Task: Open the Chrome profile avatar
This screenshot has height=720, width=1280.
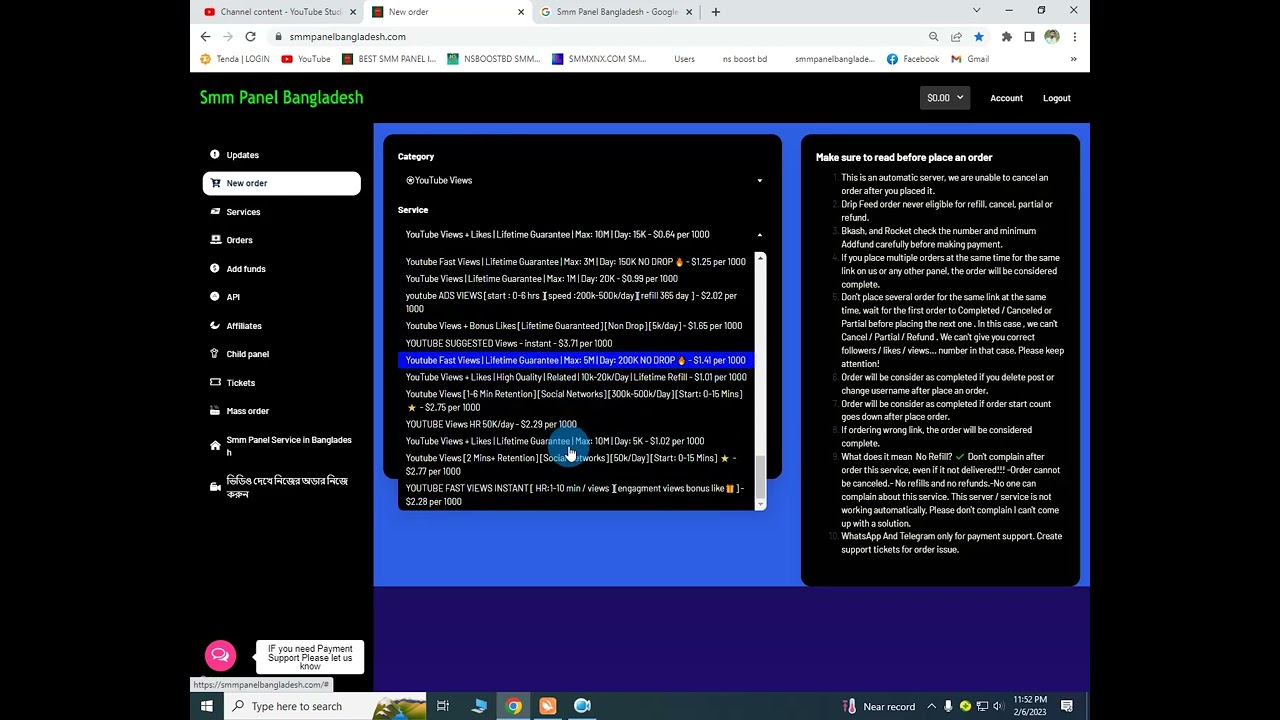Action: [1052, 37]
